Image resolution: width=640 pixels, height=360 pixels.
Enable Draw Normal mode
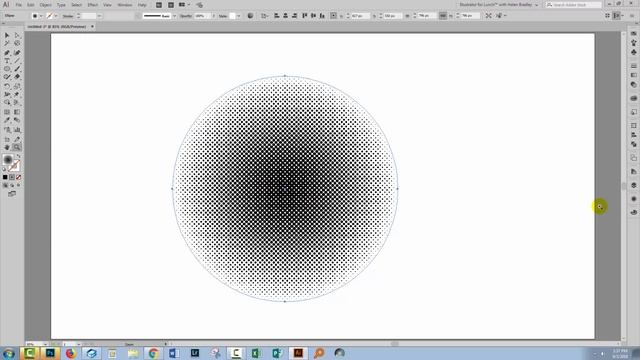5,185
